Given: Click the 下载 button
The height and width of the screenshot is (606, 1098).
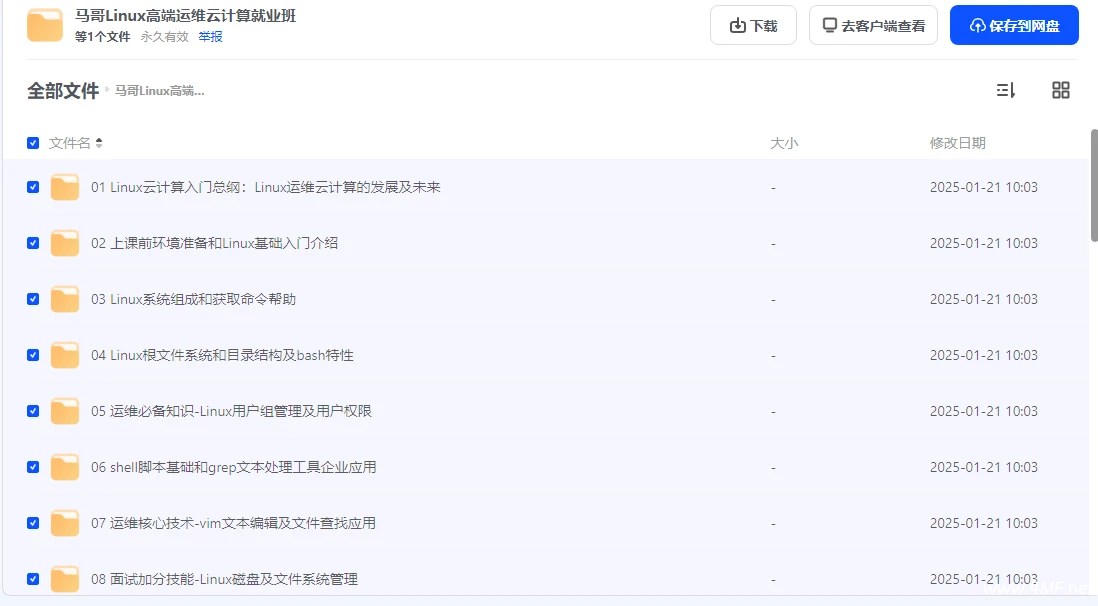Looking at the screenshot, I should click(753, 26).
